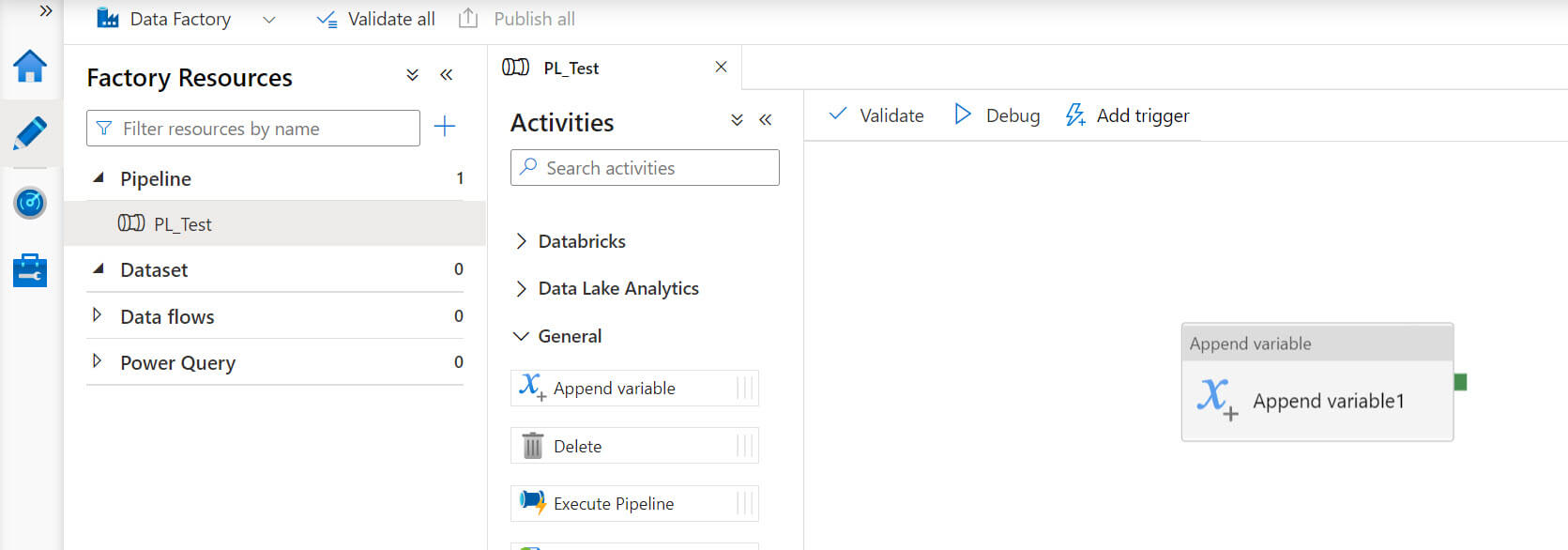
Task: Click the Debug button
Action: click(x=997, y=115)
